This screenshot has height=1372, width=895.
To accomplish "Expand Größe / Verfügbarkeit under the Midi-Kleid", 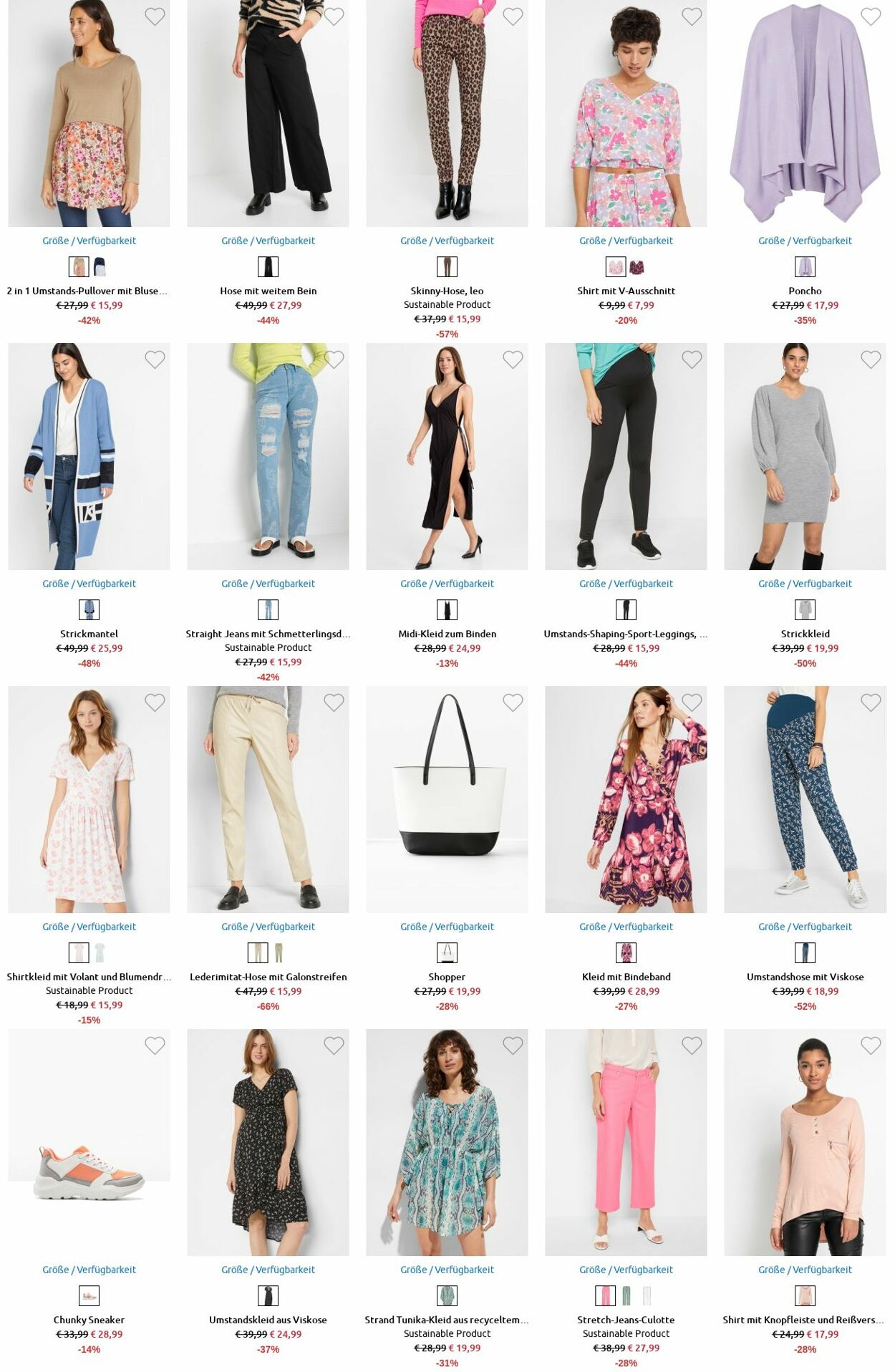I will (447, 584).
